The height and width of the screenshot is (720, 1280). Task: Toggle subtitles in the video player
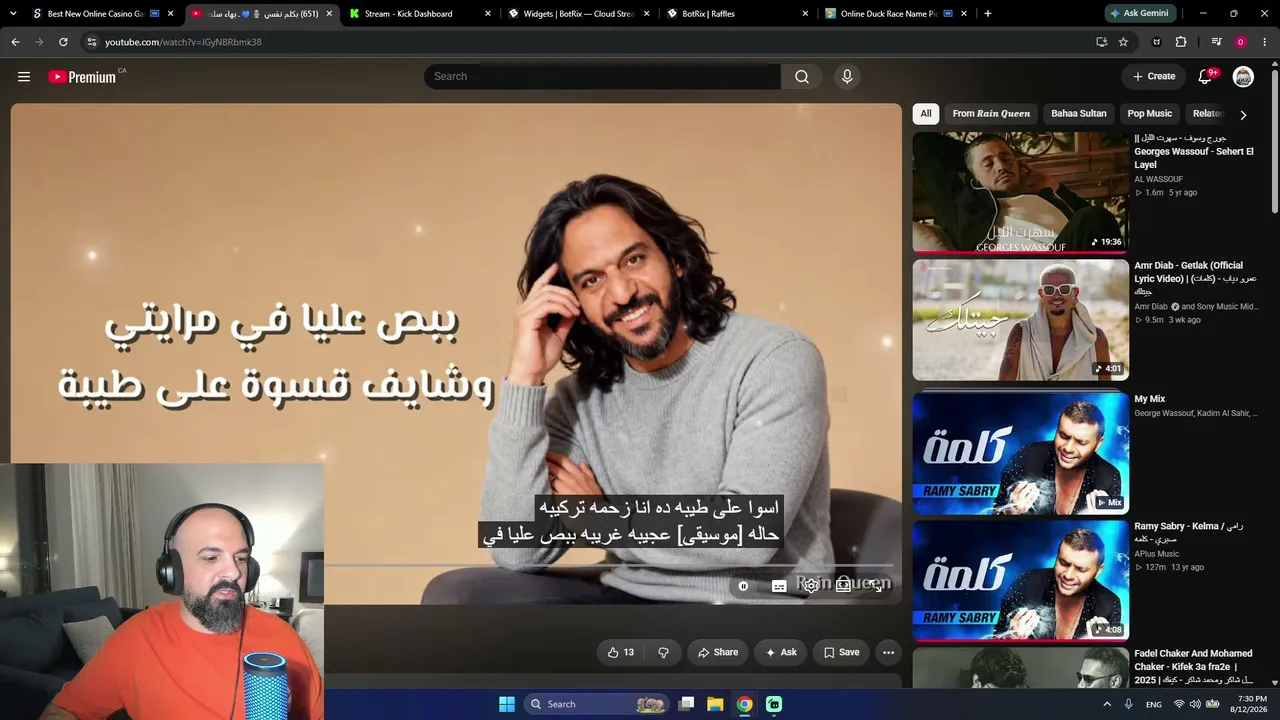(779, 586)
